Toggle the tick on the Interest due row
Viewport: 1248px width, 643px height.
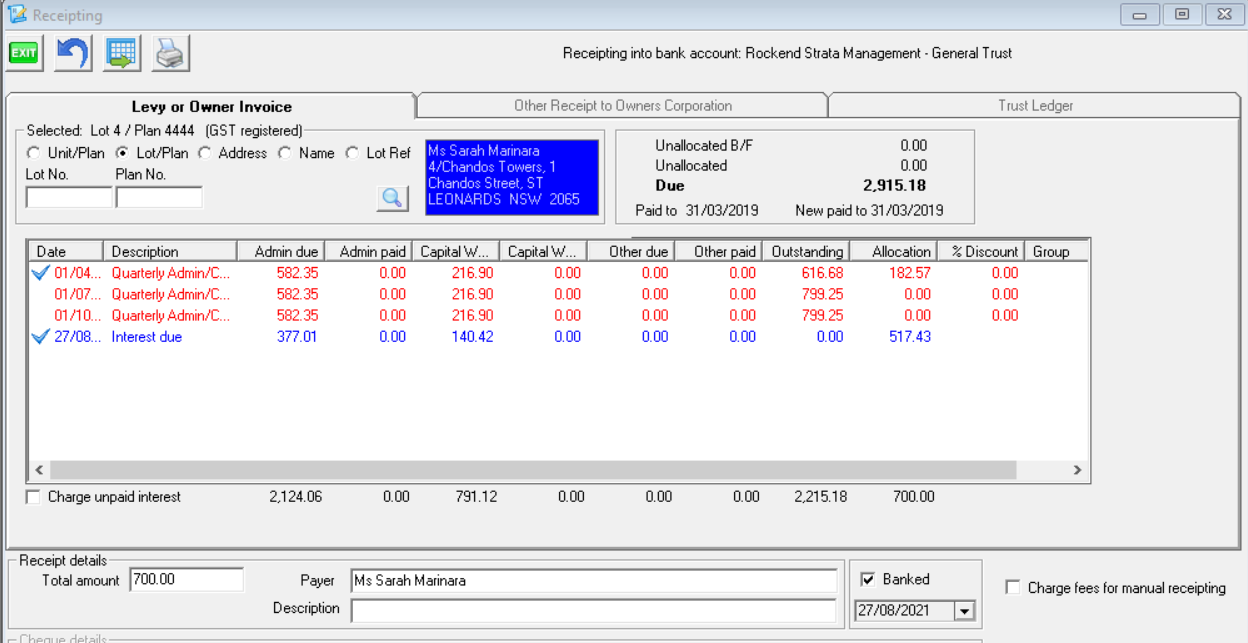click(x=41, y=337)
